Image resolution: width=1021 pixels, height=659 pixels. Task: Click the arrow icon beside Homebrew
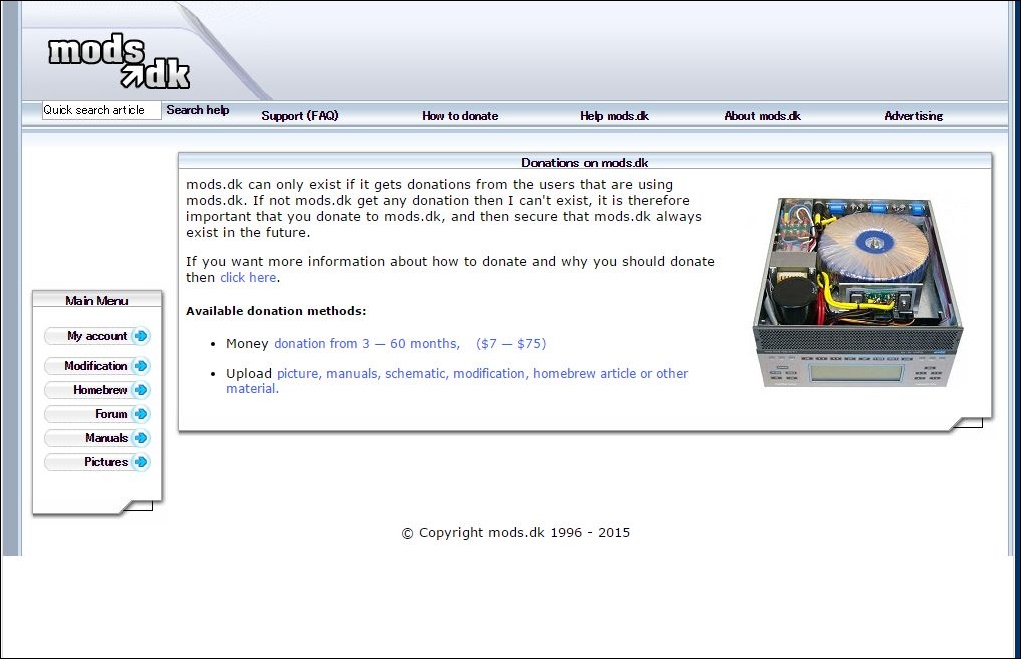(x=141, y=390)
